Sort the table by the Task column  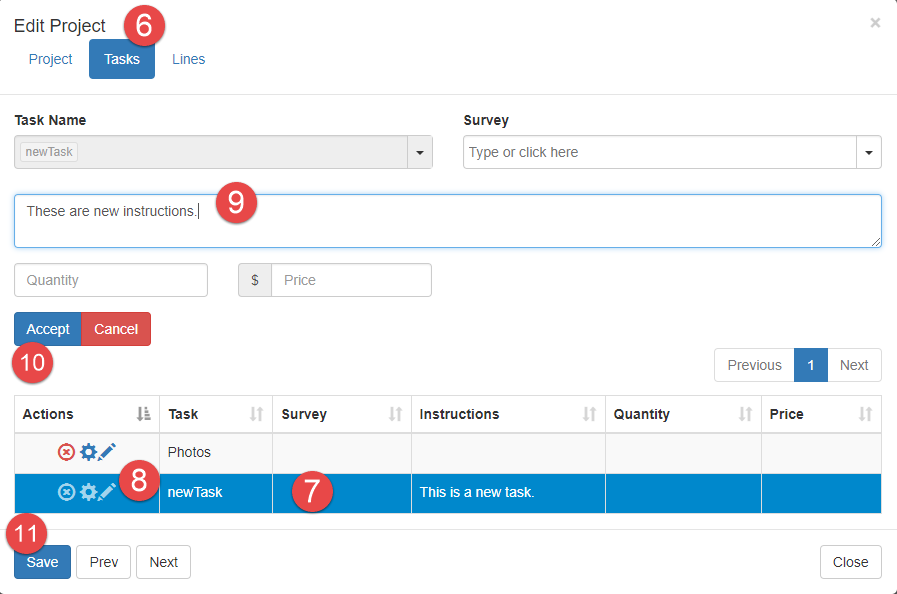215,414
